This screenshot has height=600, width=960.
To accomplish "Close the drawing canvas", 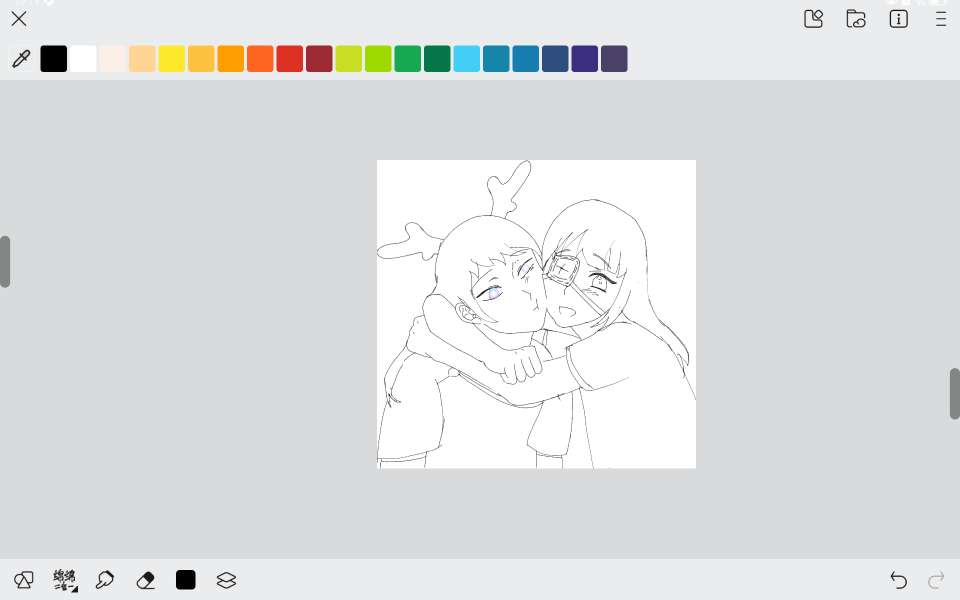I will click(19, 19).
